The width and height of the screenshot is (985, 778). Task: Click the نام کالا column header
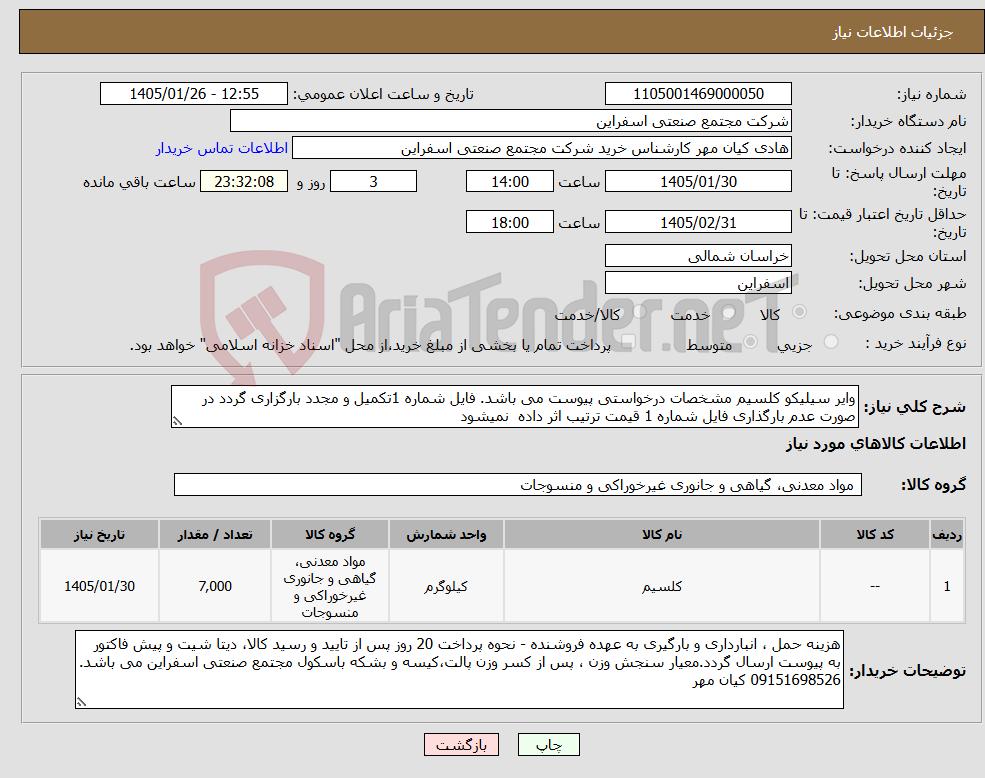(x=661, y=534)
